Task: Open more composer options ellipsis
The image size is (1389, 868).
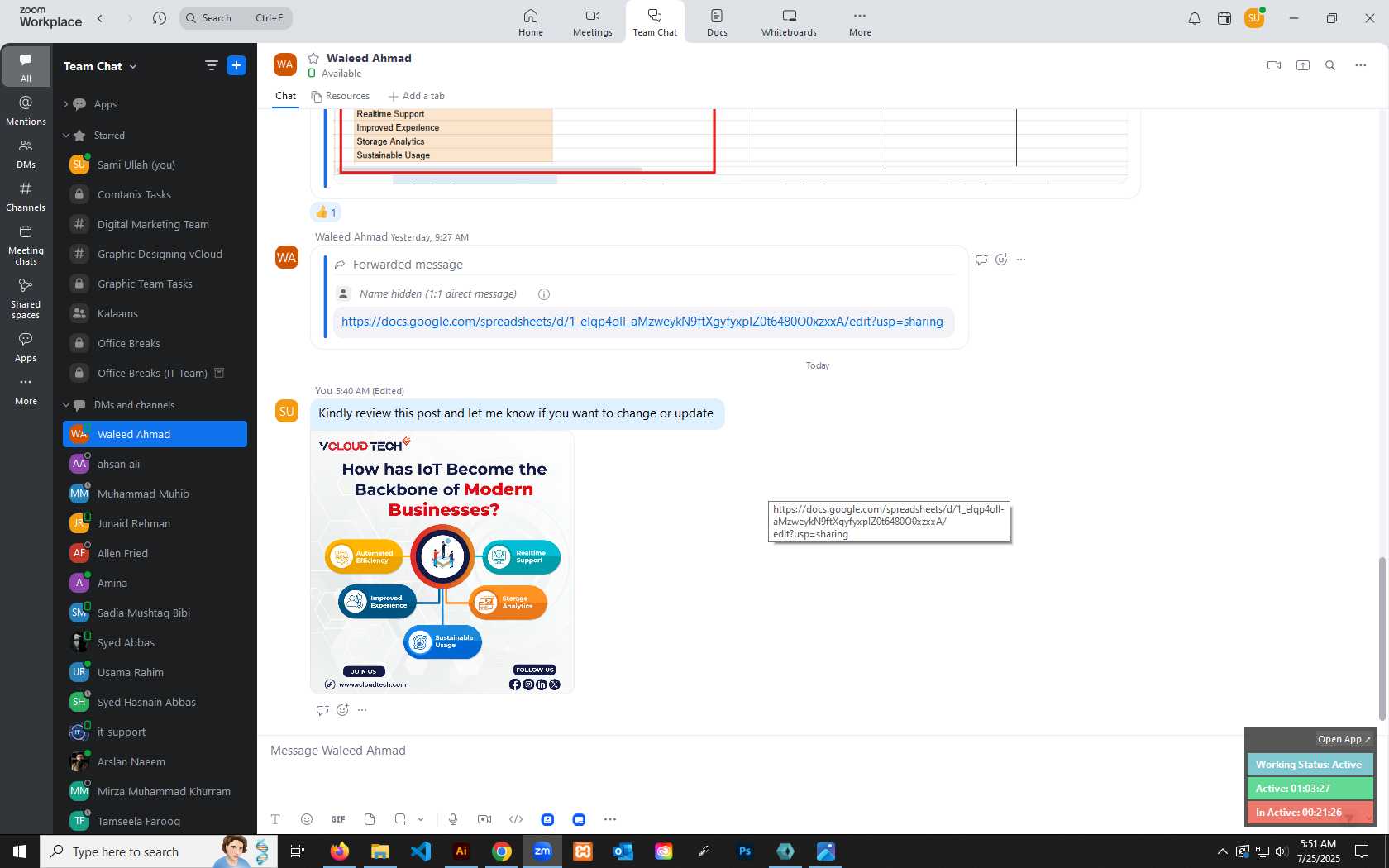Action: pyautogui.click(x=610, y=819)
